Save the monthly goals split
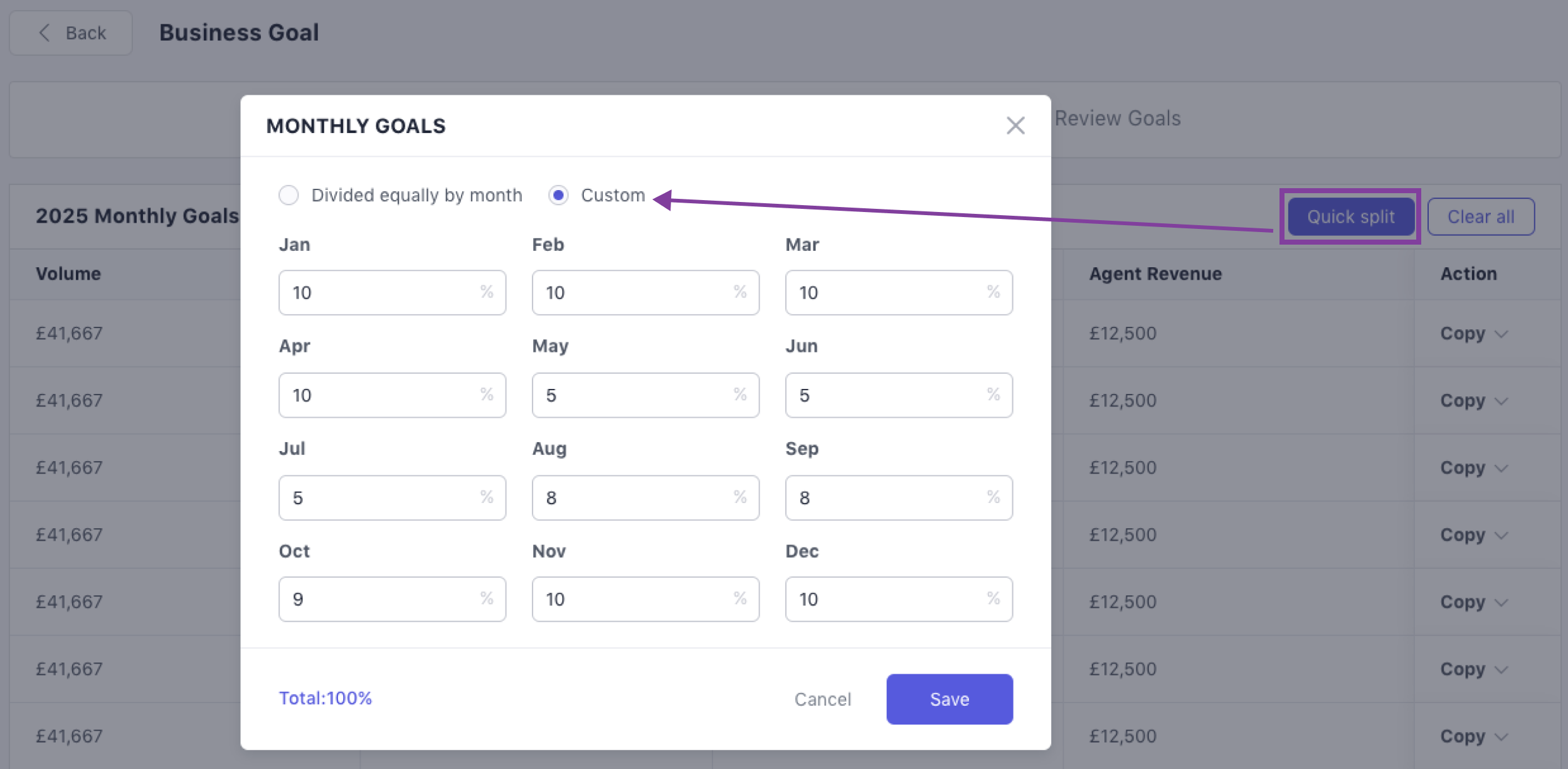1568x769 pixels. (x=949, y=699)
